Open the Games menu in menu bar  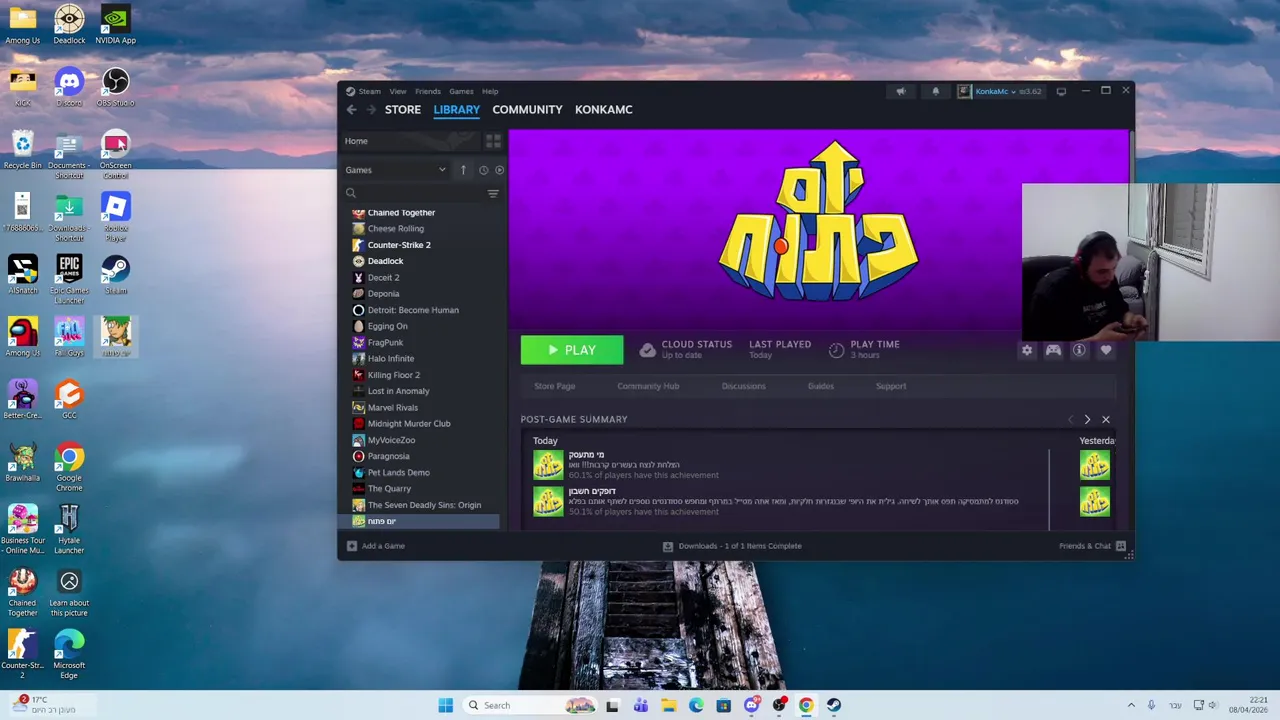461,91
